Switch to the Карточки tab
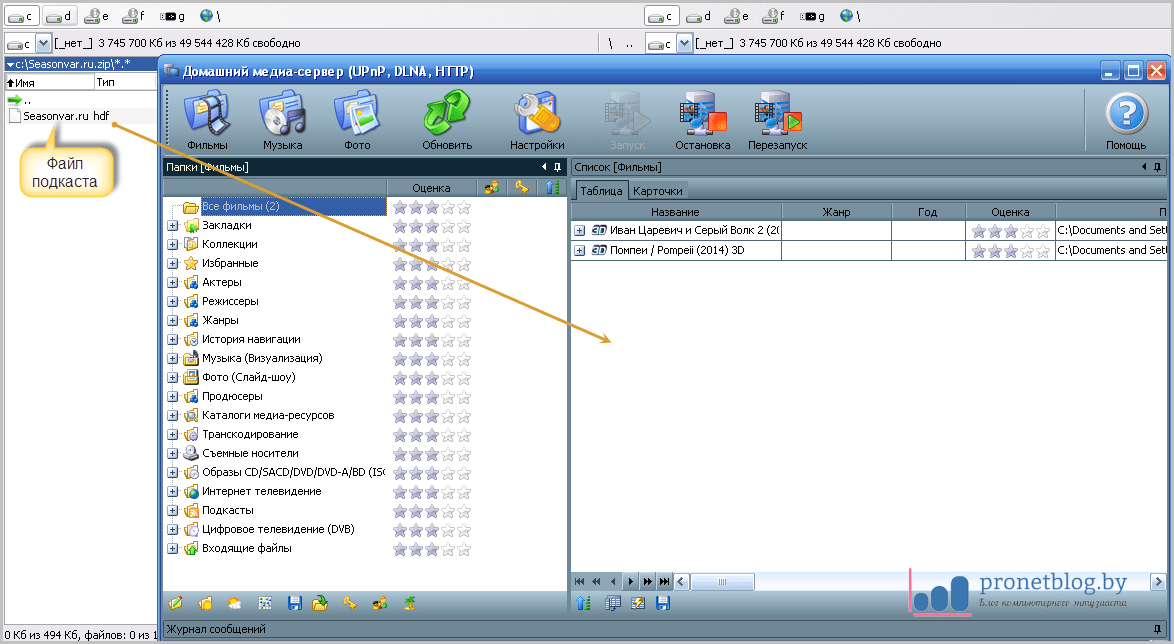This screenshot has height=644, width=1174. coord(658,191)
